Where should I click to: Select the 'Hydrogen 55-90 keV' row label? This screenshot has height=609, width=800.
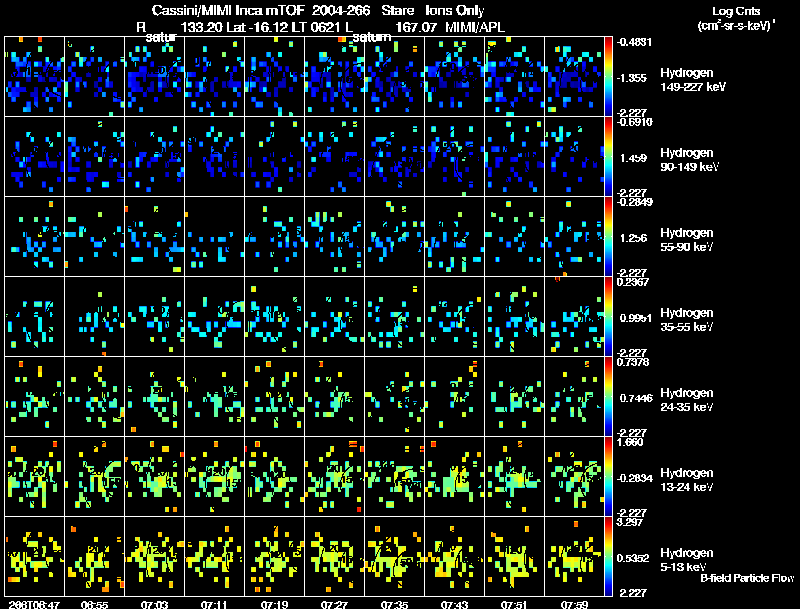click(687, 240)
